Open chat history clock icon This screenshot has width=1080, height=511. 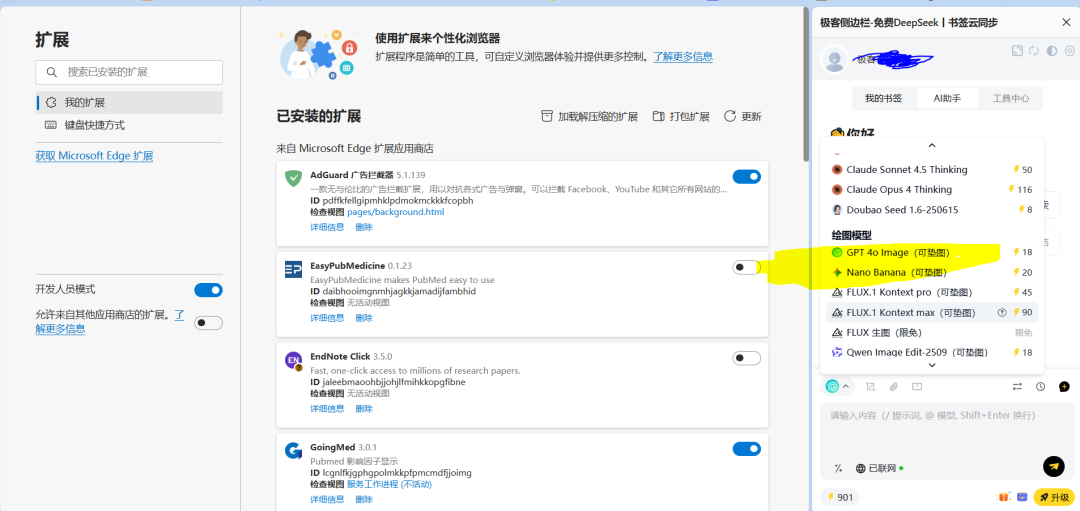click(1041, 386)
